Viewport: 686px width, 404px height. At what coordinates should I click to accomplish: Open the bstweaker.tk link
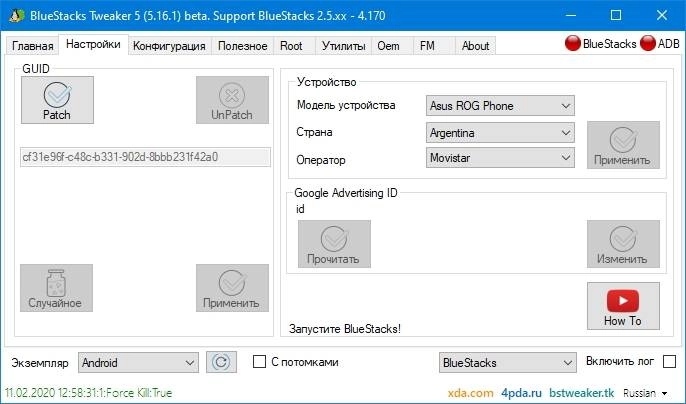click(x=581, y=393)
